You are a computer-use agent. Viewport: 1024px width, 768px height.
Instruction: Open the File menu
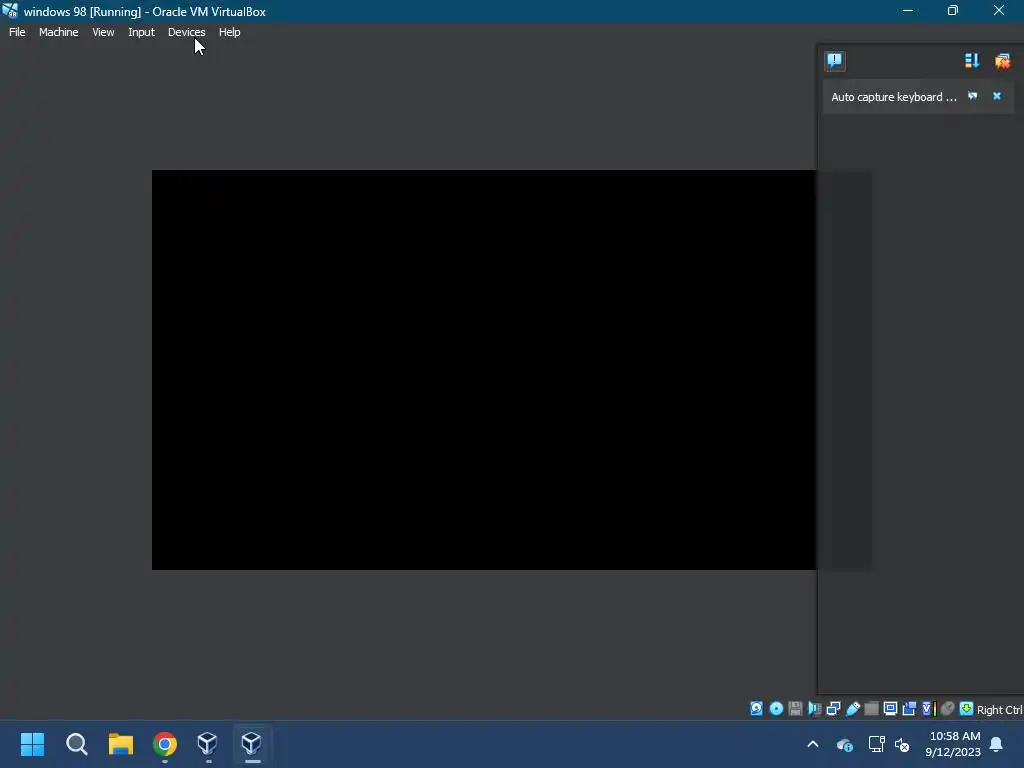point(17,32)
